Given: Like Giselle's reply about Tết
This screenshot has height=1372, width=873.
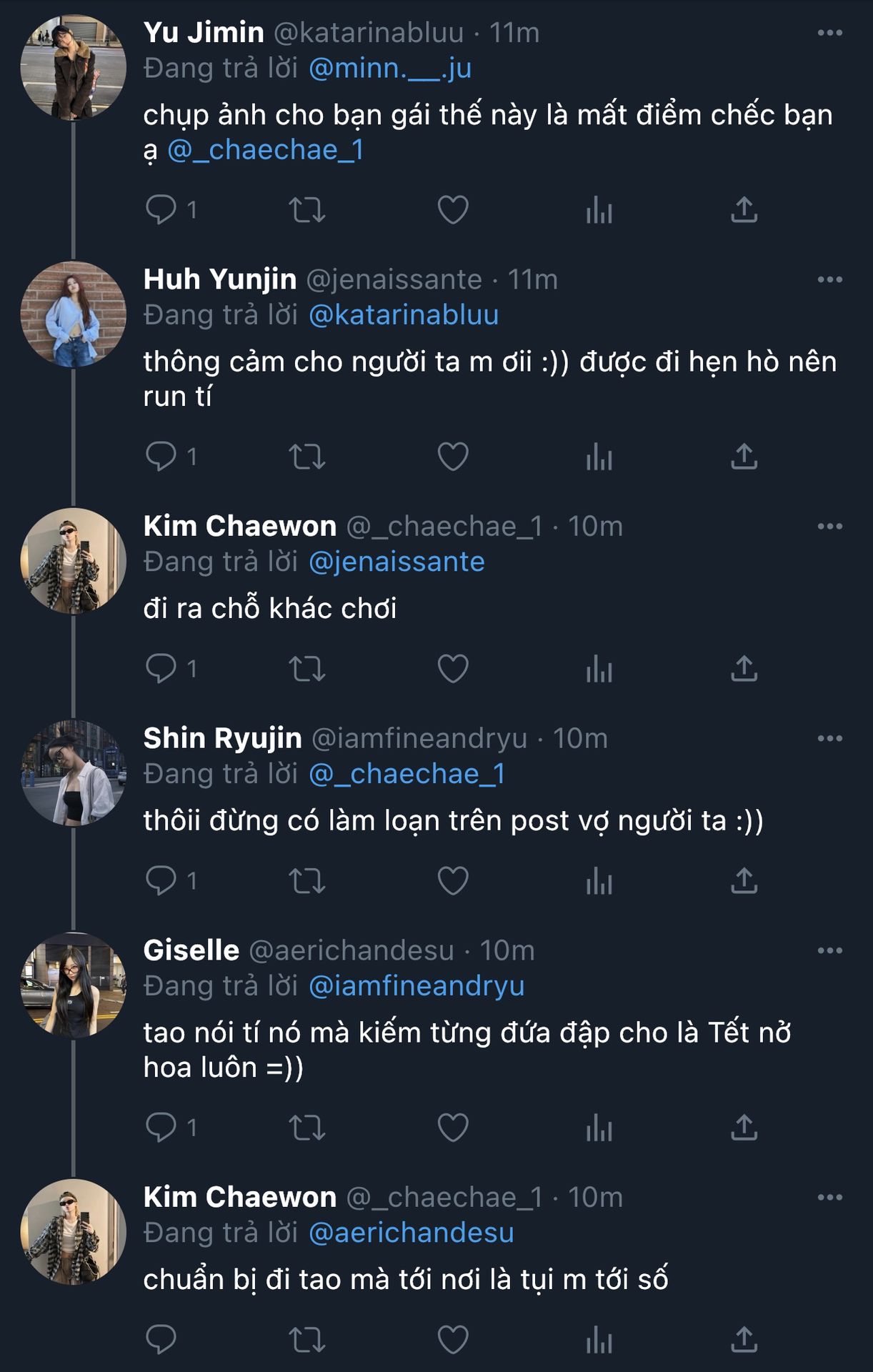Looking at the screenshot, I should point(453,1128).
